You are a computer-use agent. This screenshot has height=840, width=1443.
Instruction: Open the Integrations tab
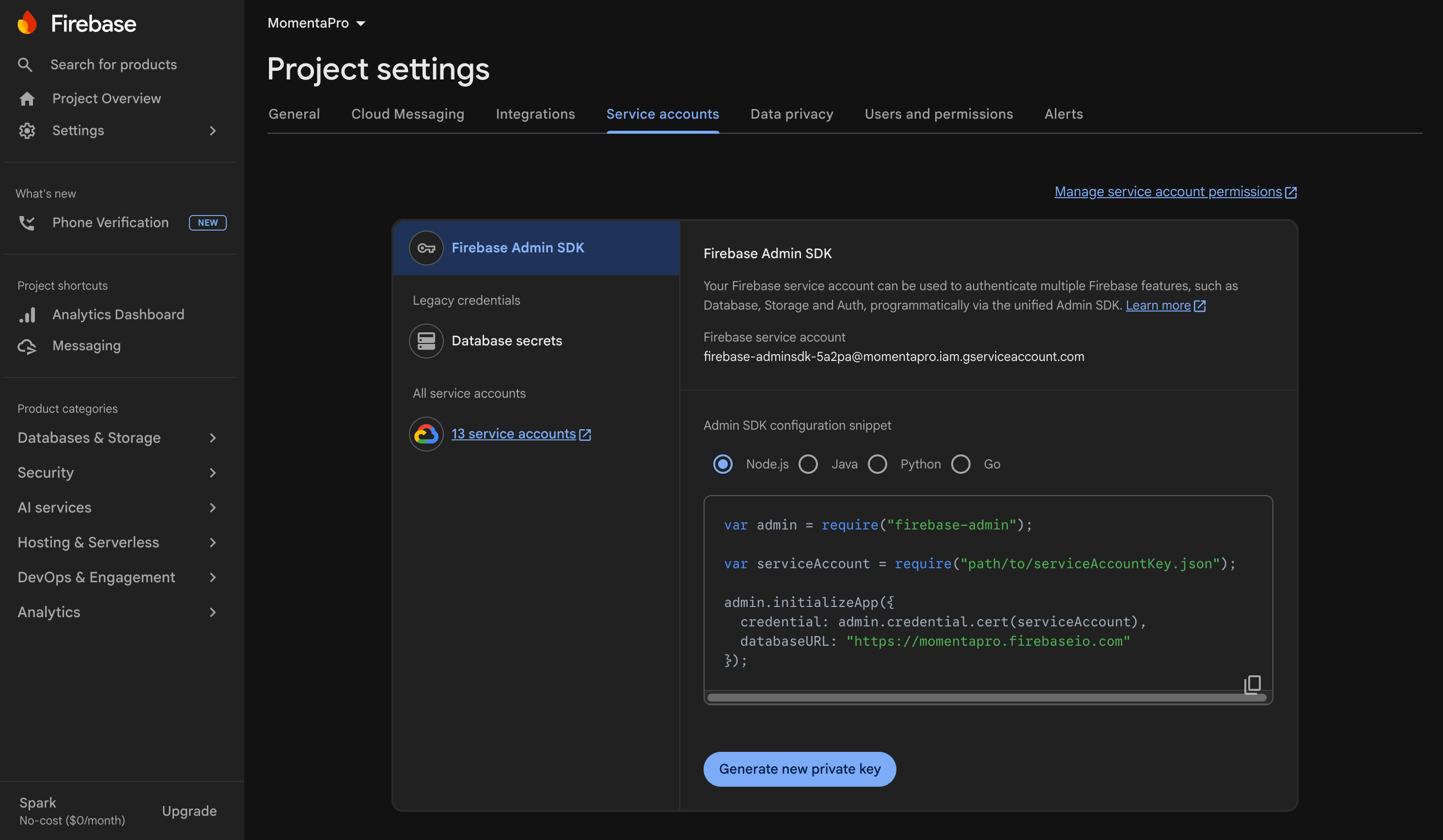(535, 114)
